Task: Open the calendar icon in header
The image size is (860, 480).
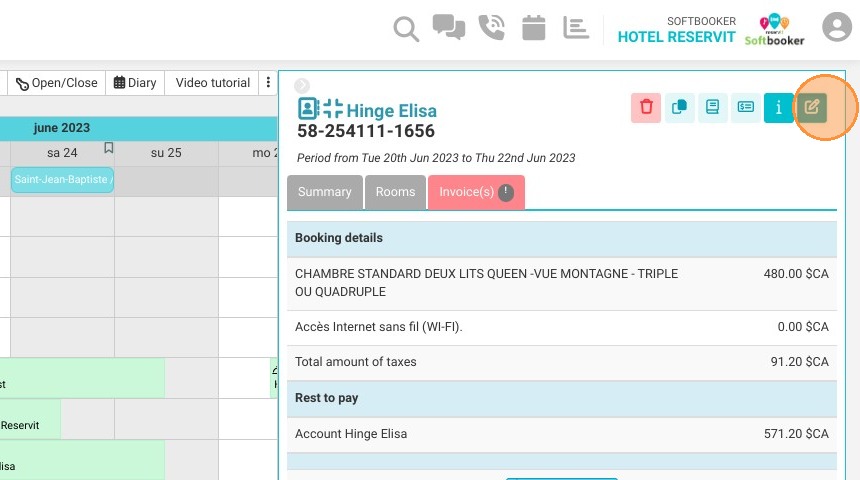Action: click(534, 27)
